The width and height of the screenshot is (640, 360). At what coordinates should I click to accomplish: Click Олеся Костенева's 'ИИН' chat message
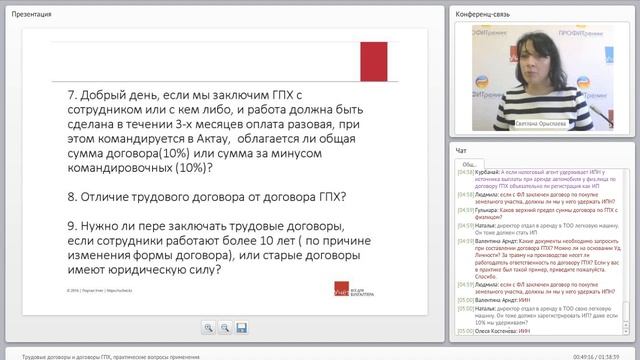pyautogui.click(x=494, y=331)
